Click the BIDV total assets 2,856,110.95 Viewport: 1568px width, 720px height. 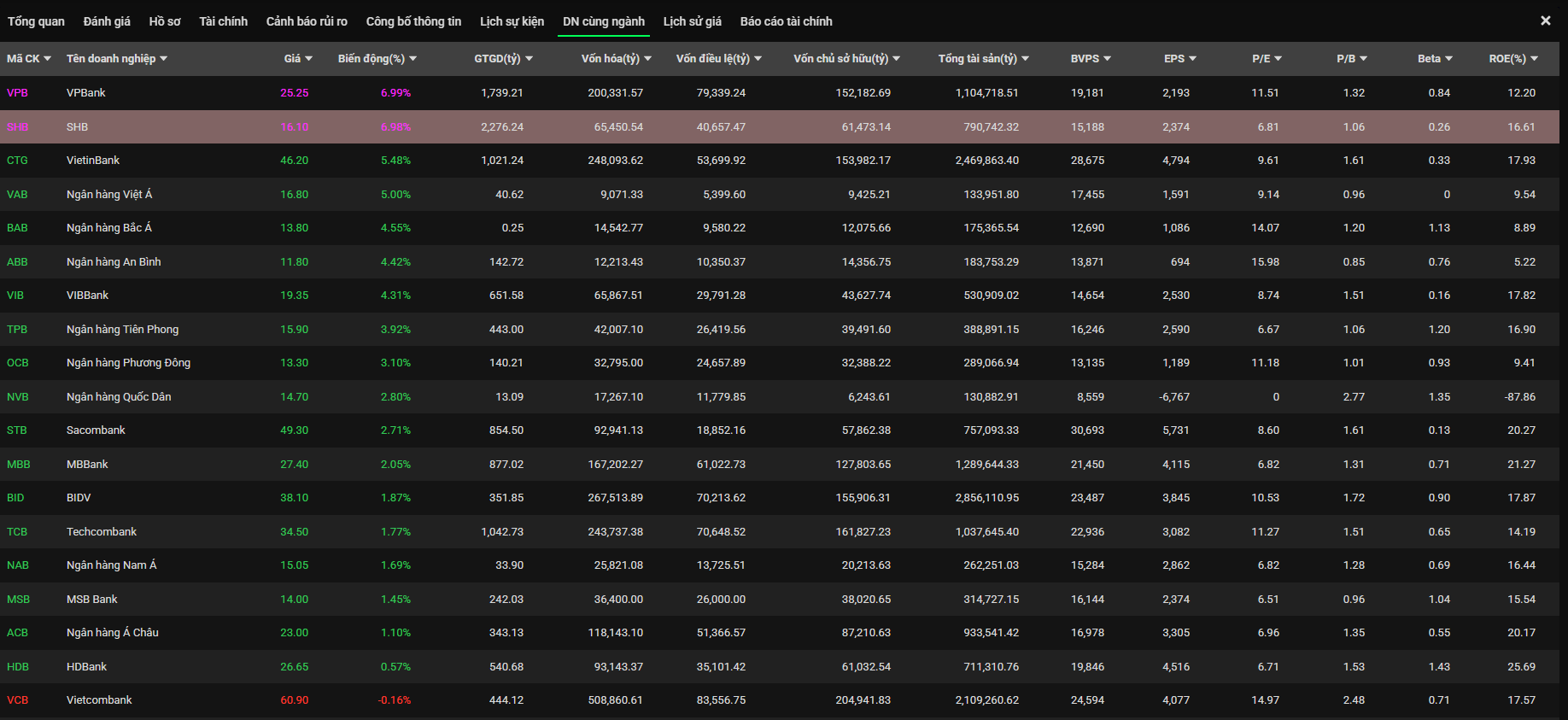pyautogui.click(x=987, y=498)
